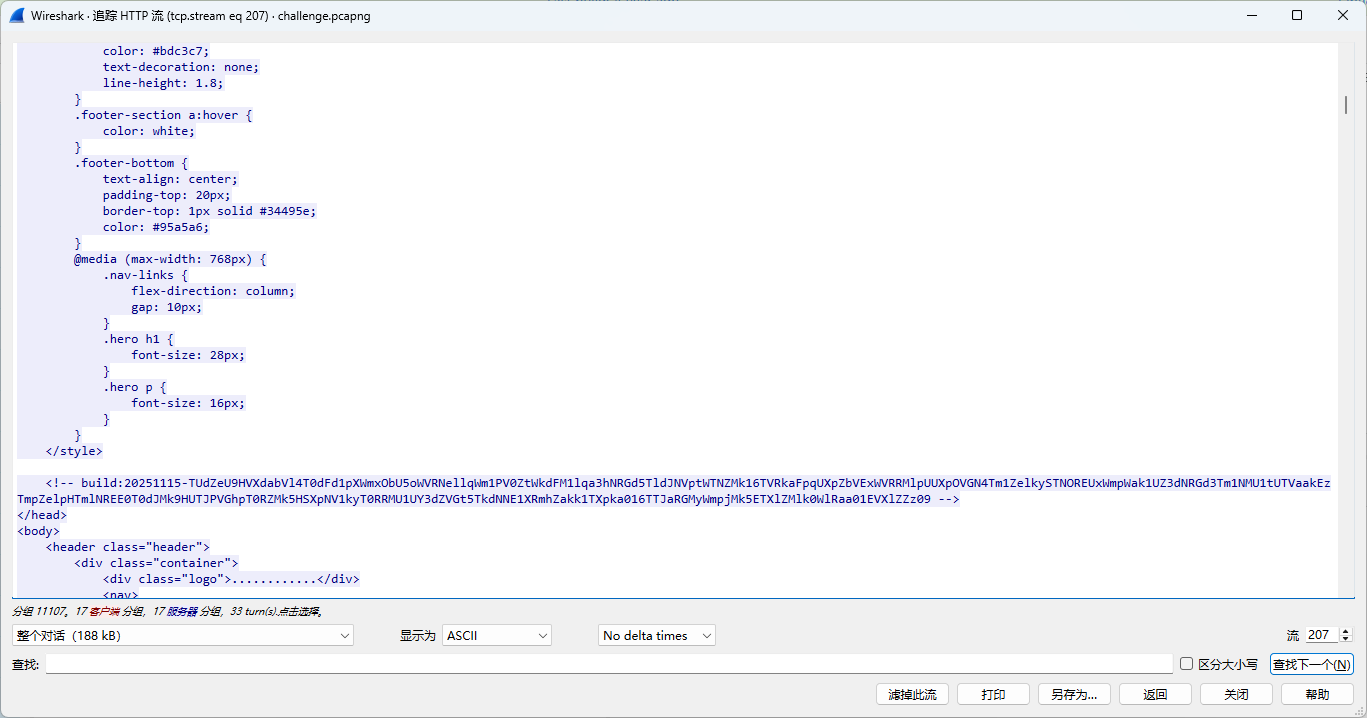Go back with the 返回 button

pyautogui.click(x=1155, y=694)
